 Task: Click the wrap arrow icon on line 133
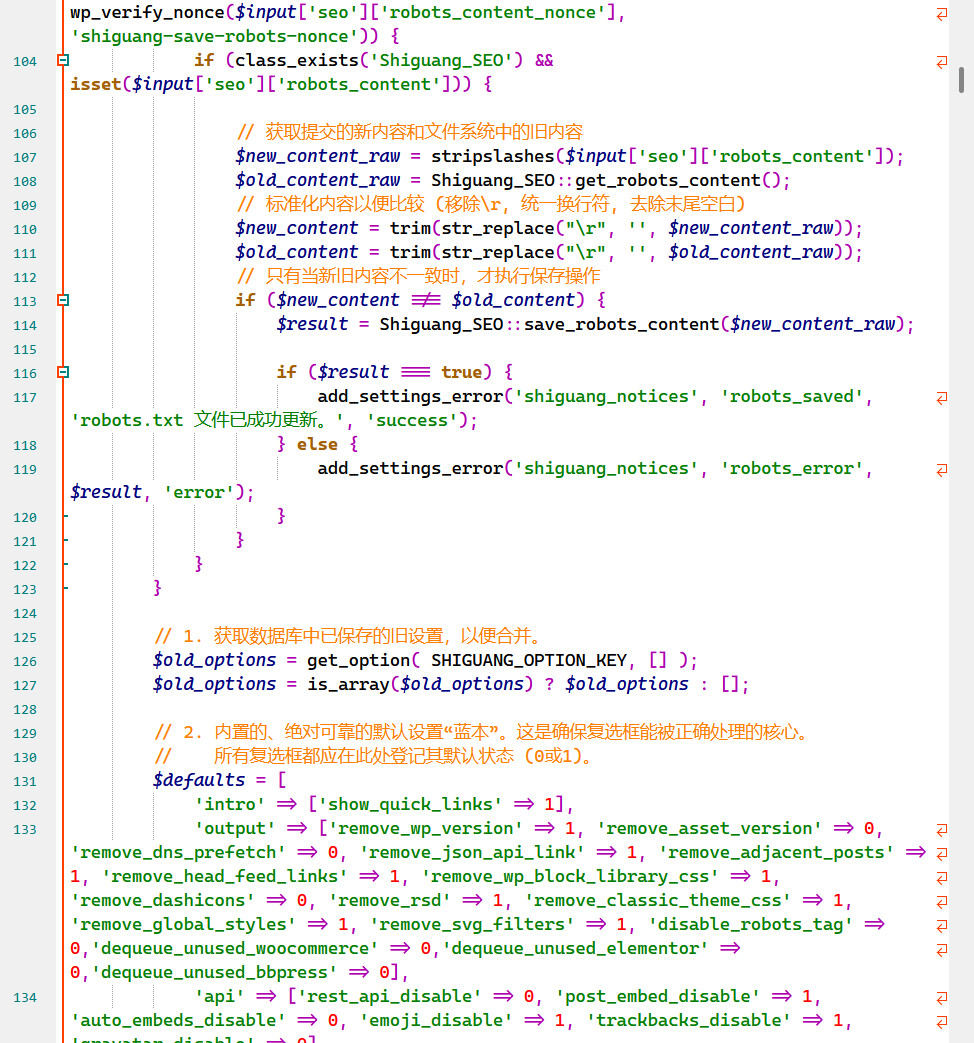941,829
